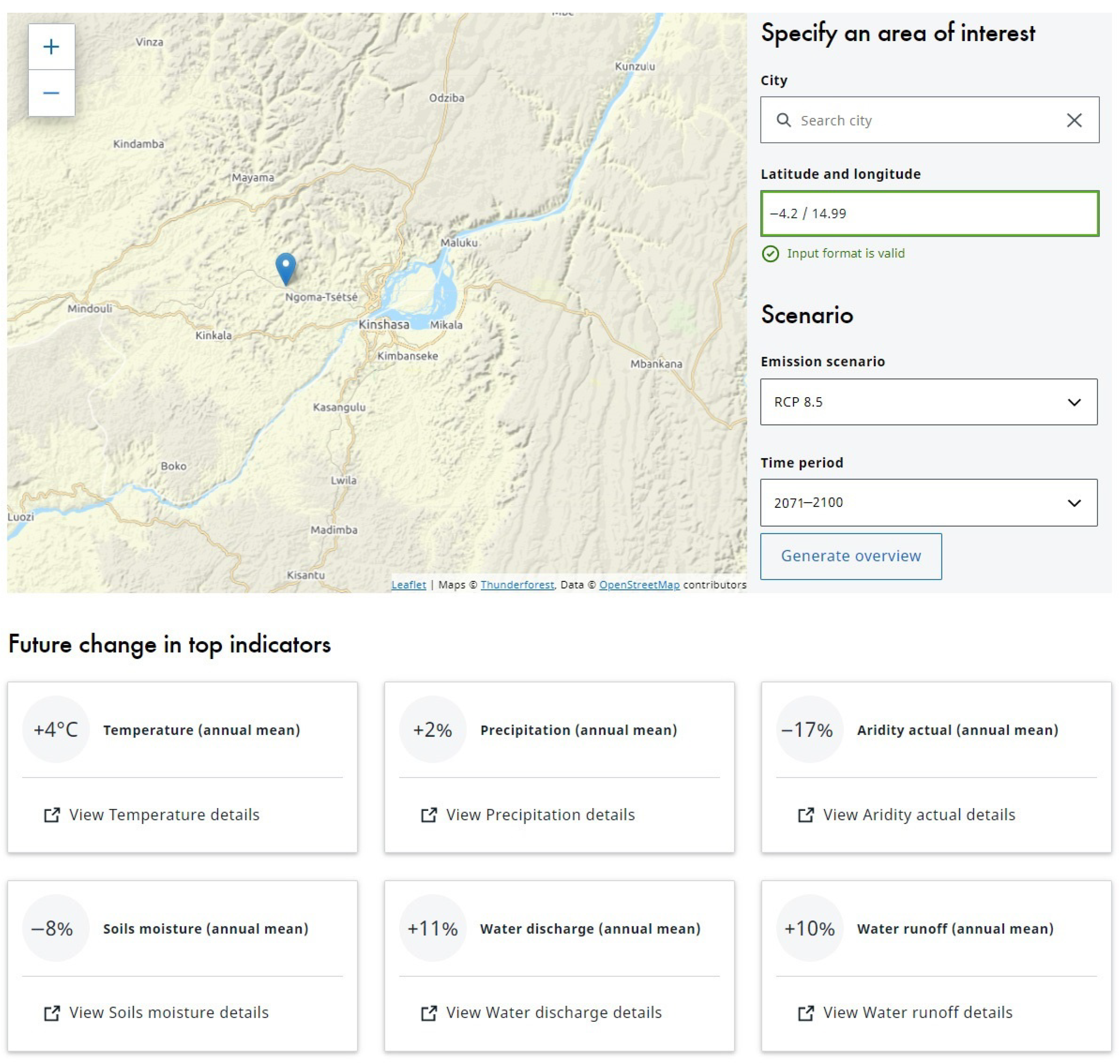Clear the city search with X icon
Screen dimensions: 1120x1064
click(x=1073, y=120)
